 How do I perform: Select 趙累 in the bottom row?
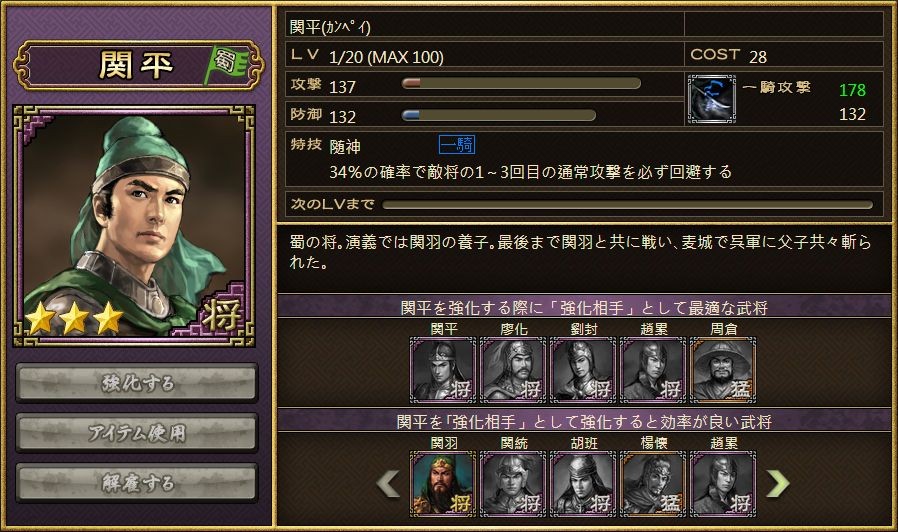[x=723, y=483]
